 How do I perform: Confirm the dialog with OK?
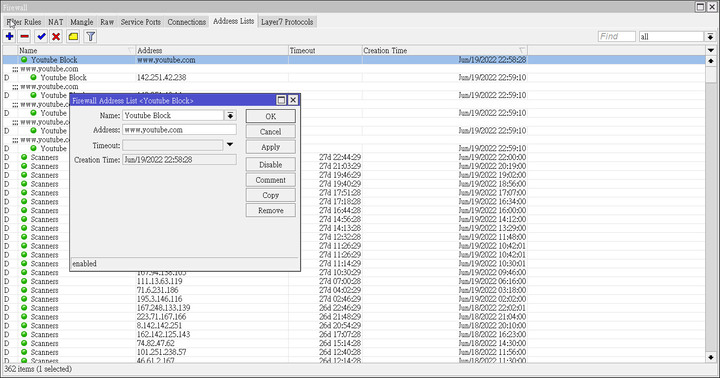pyautogui.click(x=270, y=116)
